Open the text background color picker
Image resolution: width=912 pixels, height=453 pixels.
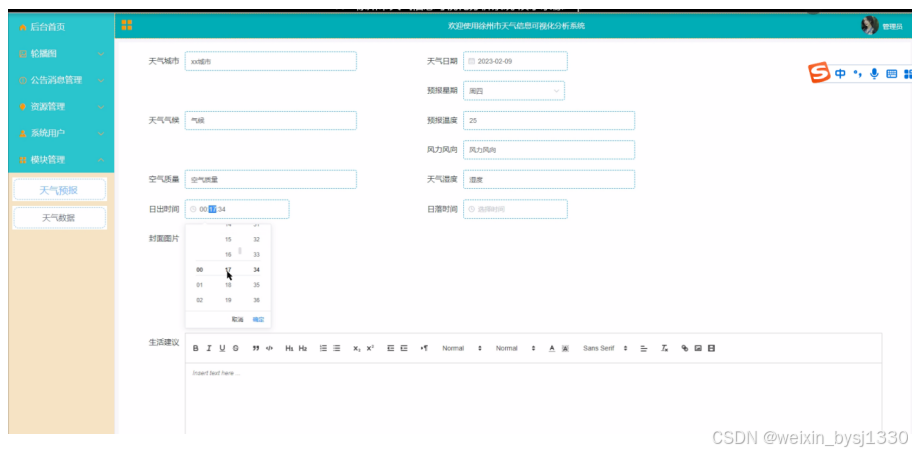(x=565, y=348)
